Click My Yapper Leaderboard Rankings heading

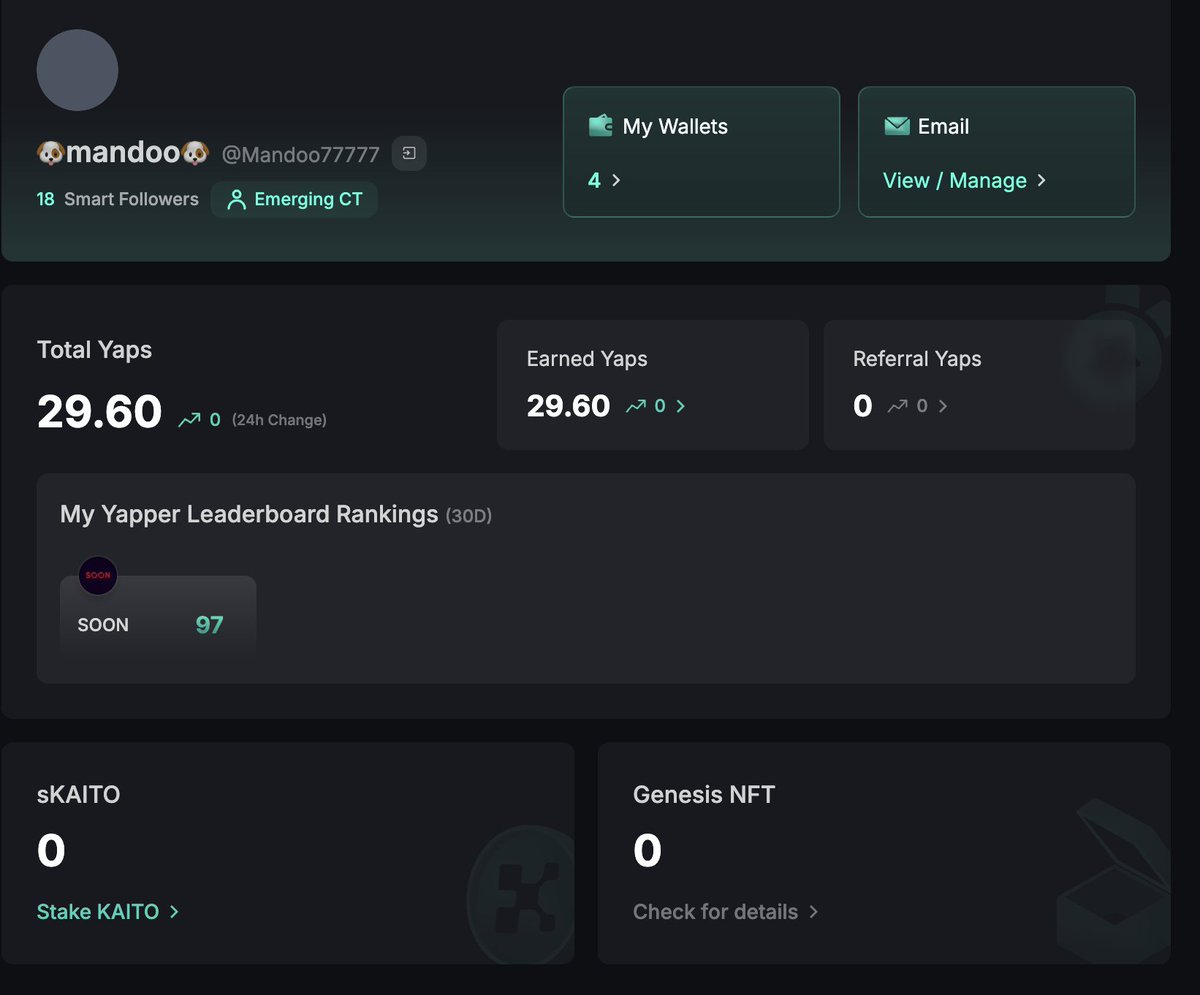(x=249, y=514)
